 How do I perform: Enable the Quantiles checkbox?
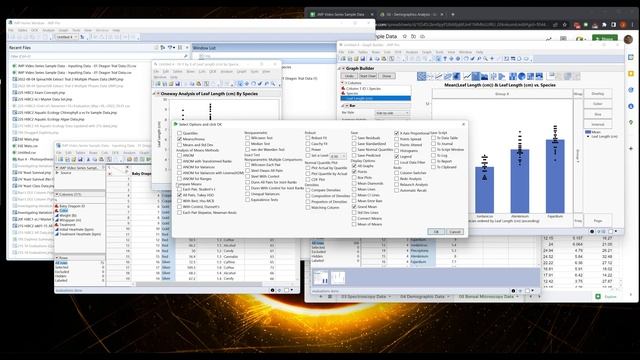point(179,133)
